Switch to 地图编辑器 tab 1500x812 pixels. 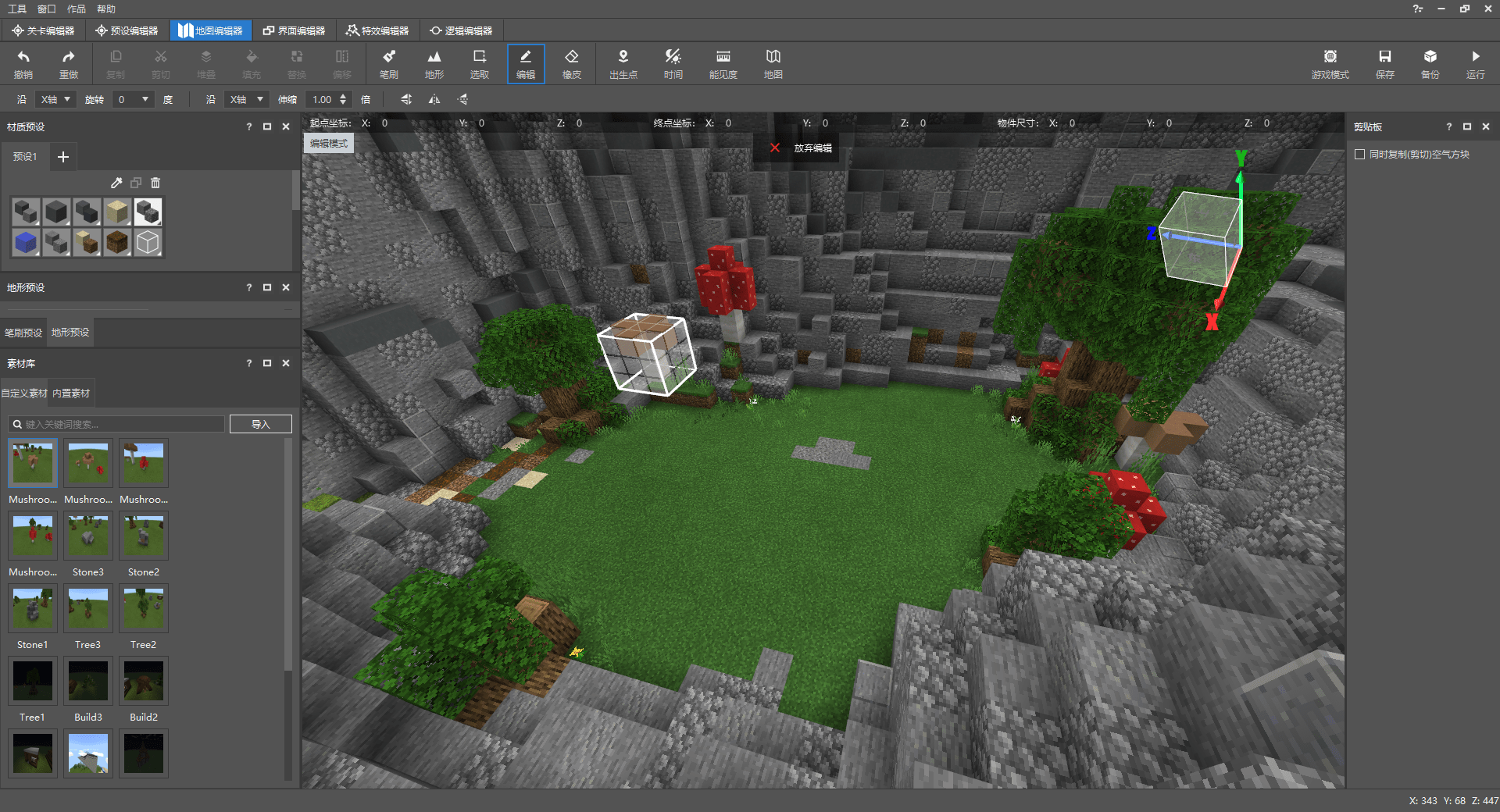pyautogui.click(x=210, y=30)
